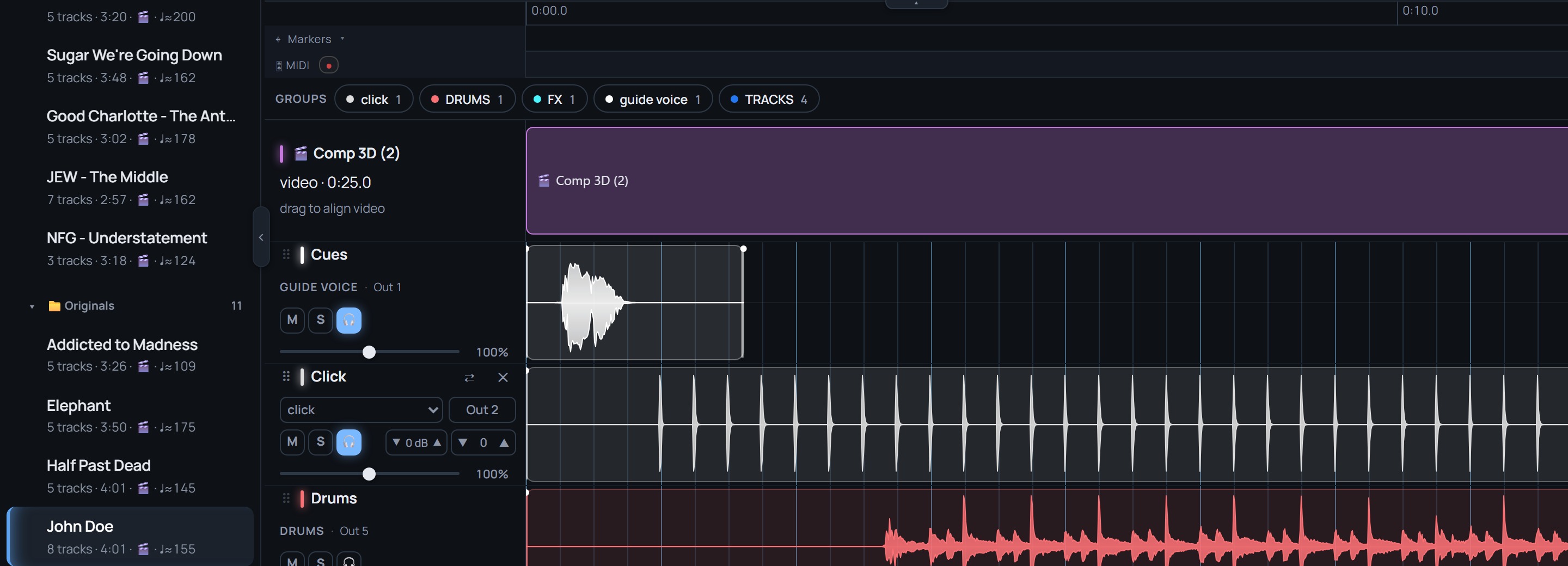Toggle MIDI record button
This screenshot has height=566, width=1568.
click(329, 65)
